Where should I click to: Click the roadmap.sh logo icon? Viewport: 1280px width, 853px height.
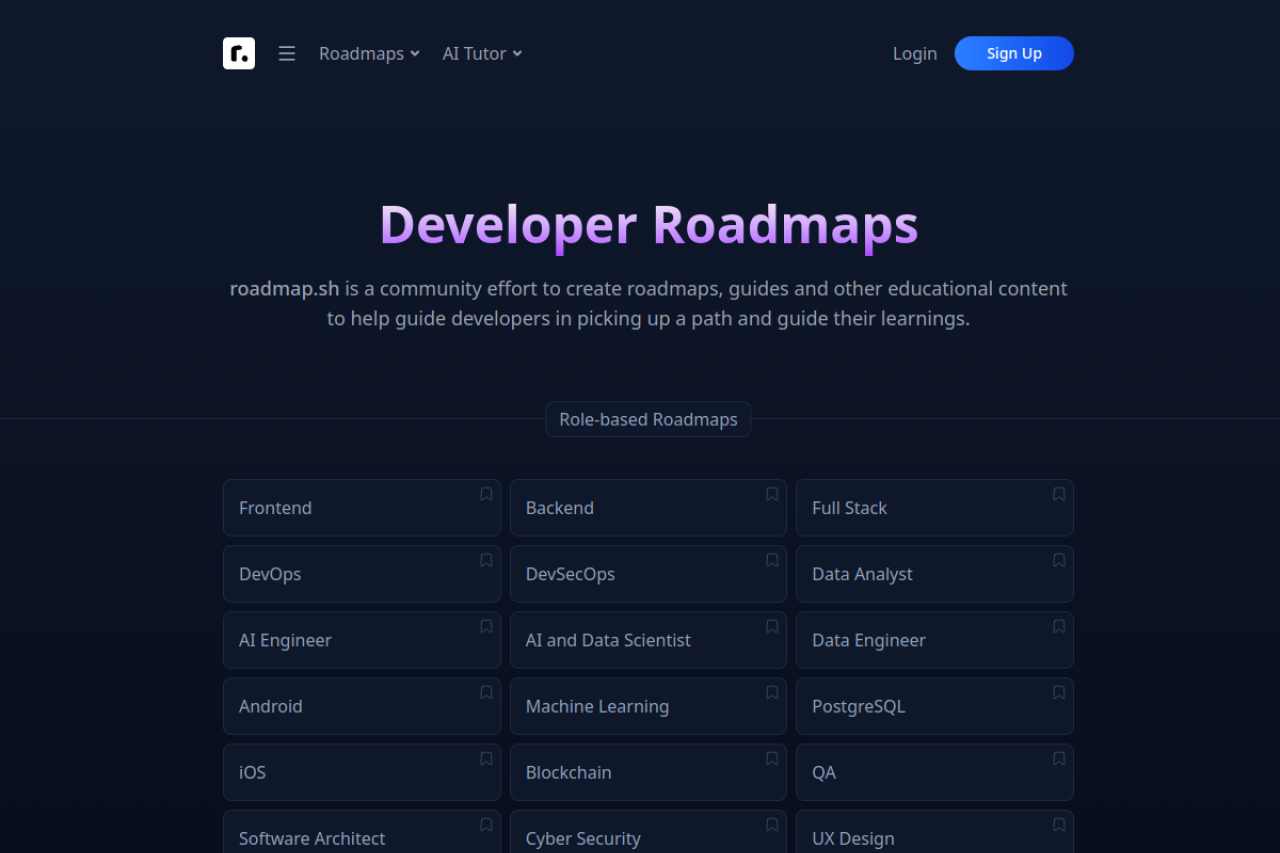point(239,53)
